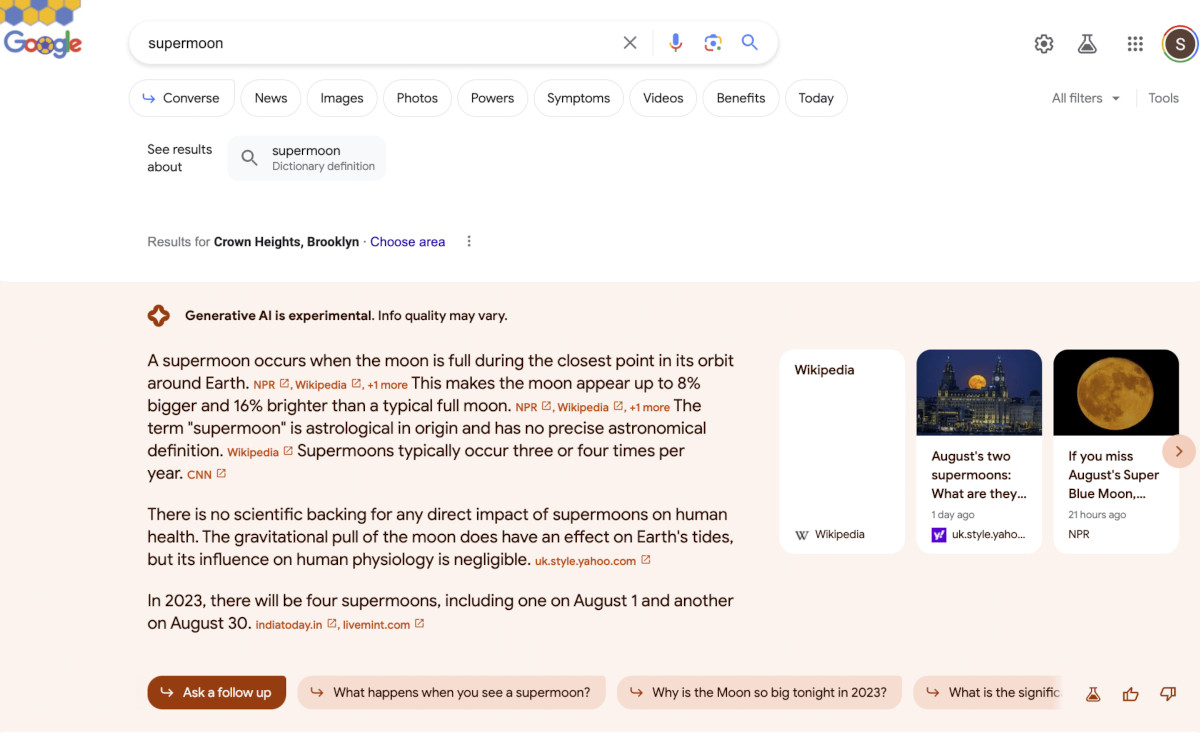Expand the image carousel with the right arrow
Viewport: 1200px width, 747px height.
click(x=1179, y=451)
